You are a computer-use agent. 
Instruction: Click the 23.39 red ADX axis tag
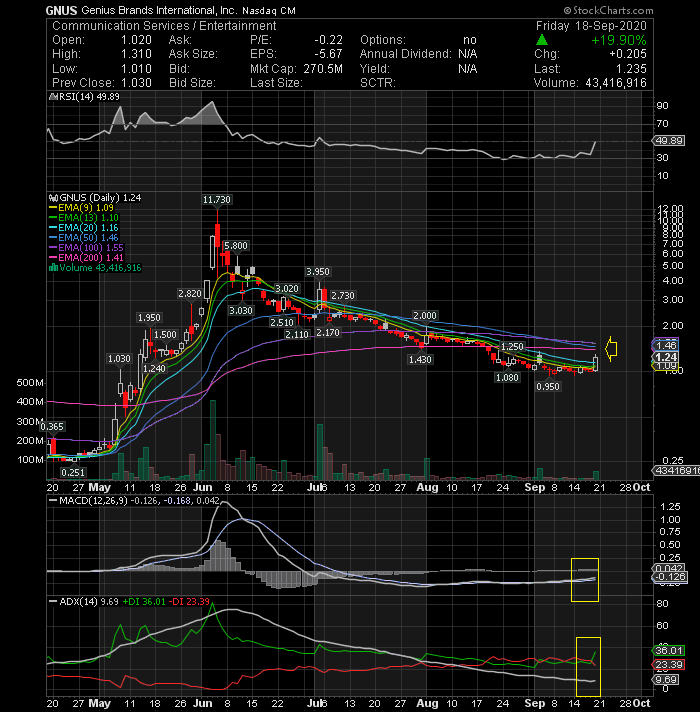(x=668, y=665)
